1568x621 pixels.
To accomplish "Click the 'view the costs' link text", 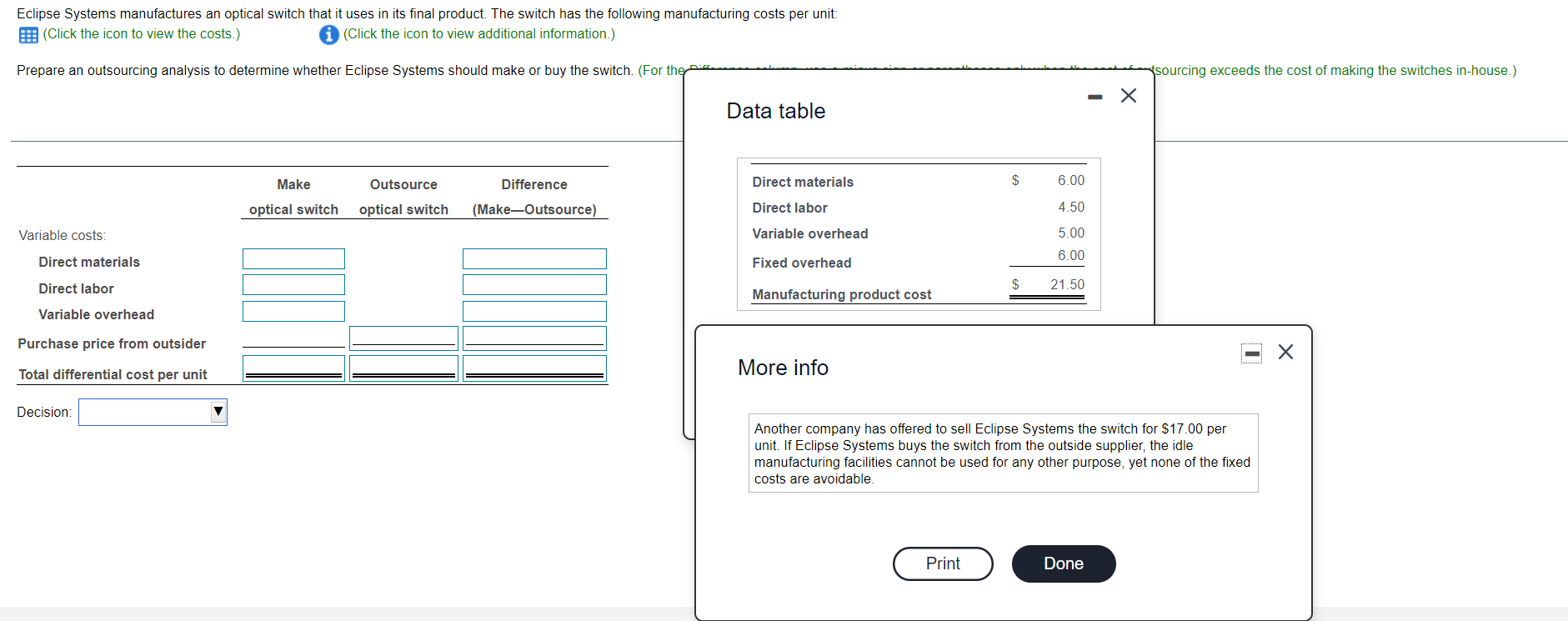I will (141, 33).
